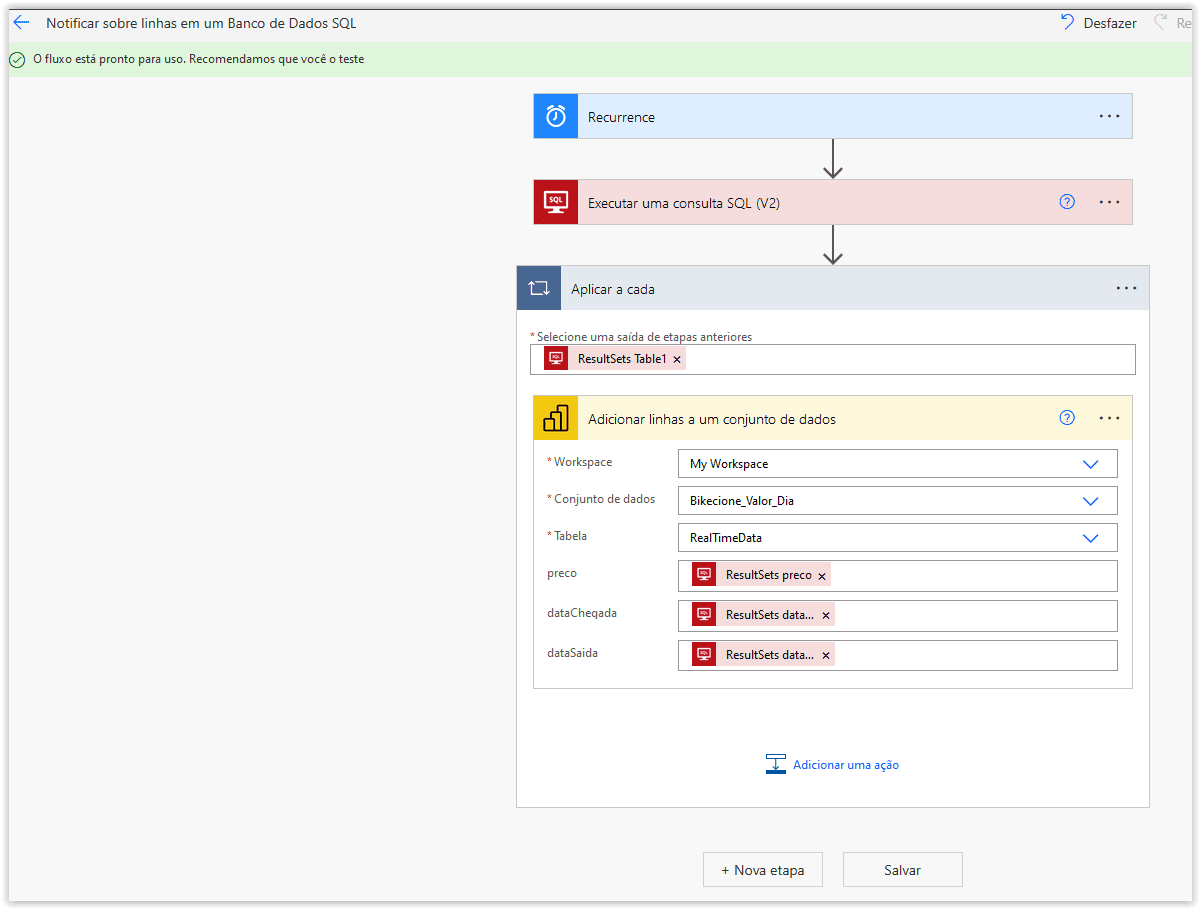Screen dimensions: 1200x909
Task: Click in the preco input field
Action: click(897, 576)
